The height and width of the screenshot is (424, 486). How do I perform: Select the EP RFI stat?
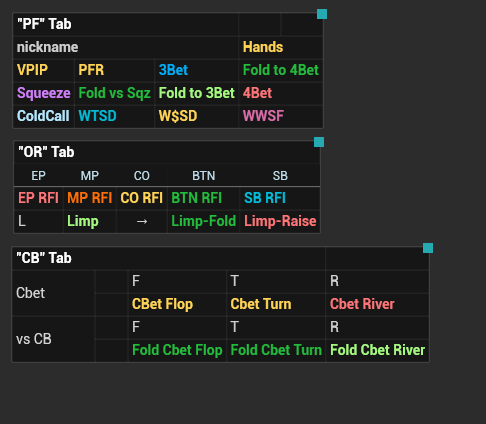click(x=38, y=198)
